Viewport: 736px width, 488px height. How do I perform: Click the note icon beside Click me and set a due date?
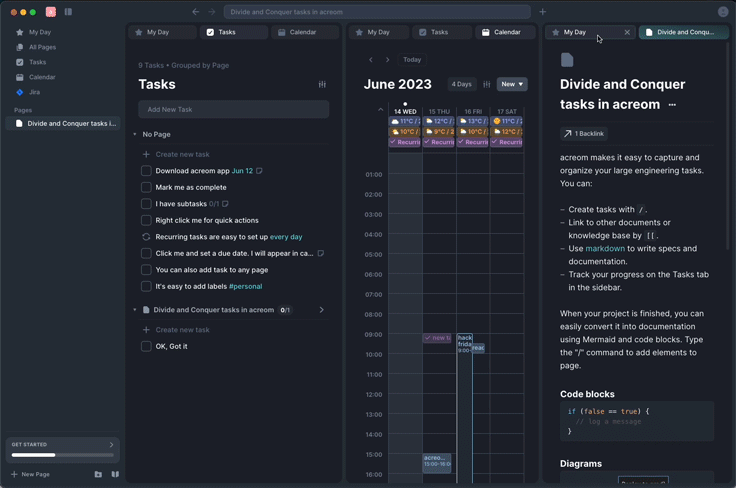coord(321,253)
